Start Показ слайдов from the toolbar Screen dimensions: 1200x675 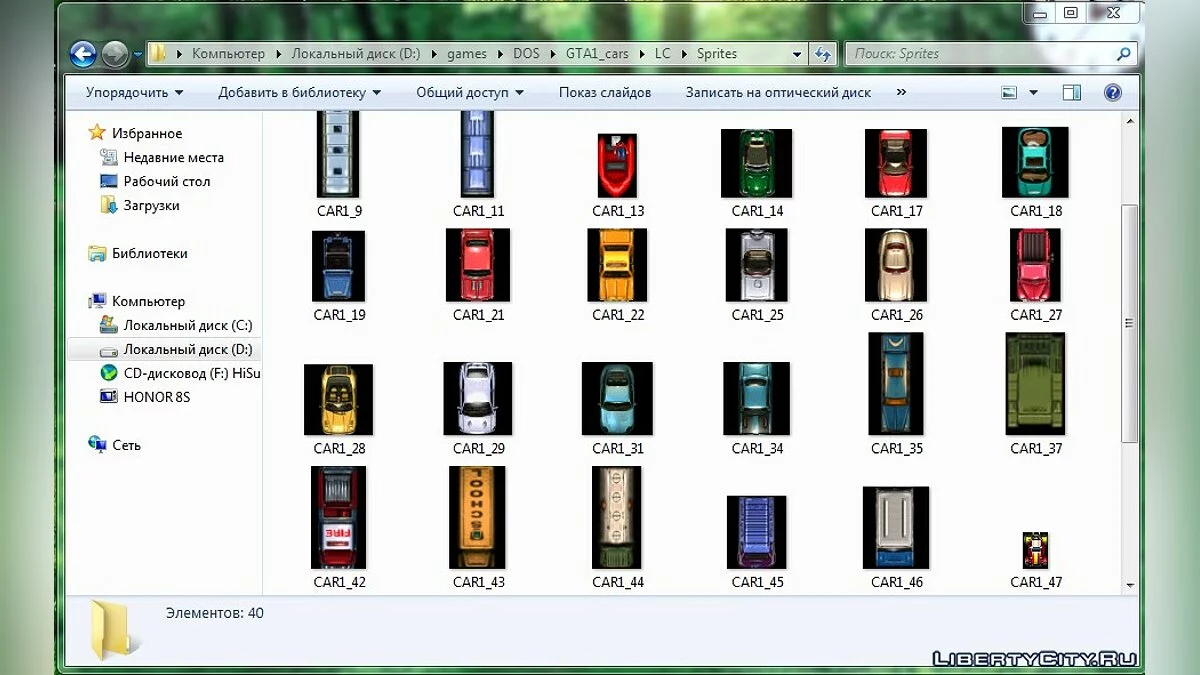point(604,91)
